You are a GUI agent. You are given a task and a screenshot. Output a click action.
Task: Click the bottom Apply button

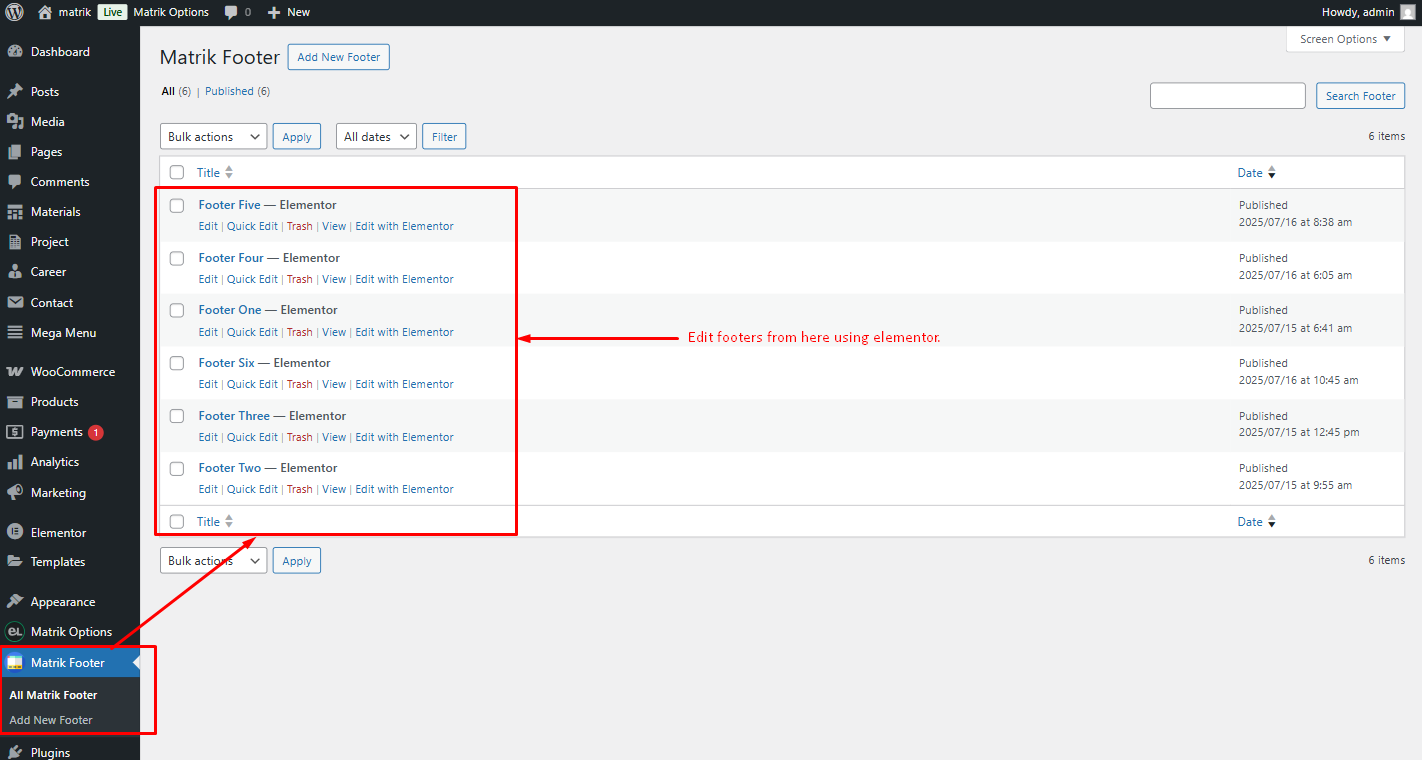(x=297, y=561)
